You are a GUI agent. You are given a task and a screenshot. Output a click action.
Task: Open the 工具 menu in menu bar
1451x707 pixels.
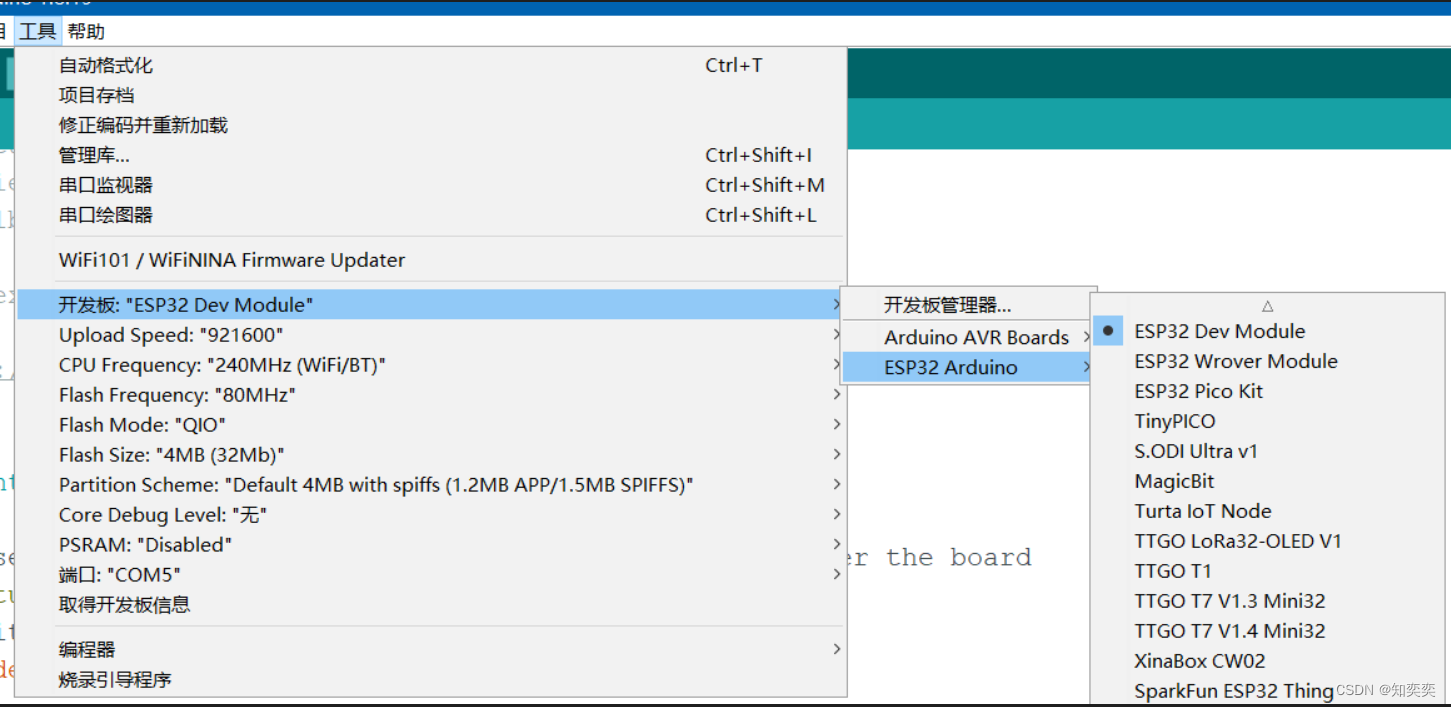(x=38, y=32)
